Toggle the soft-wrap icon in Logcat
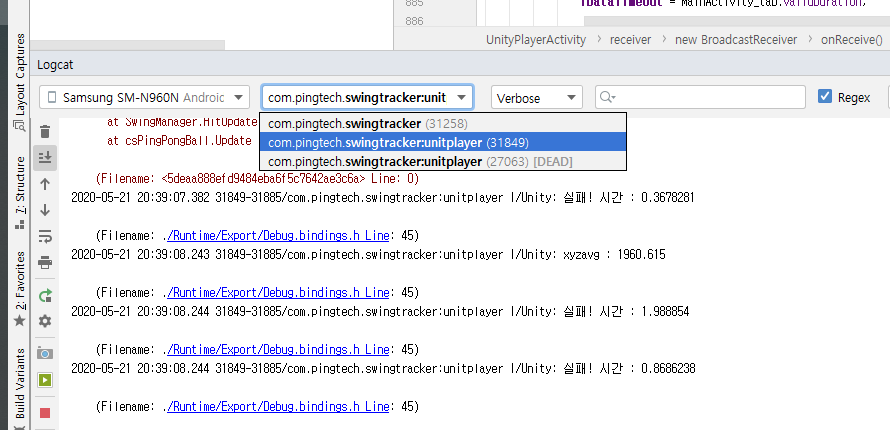Screen dimensions: 890x430 (45, 235)
